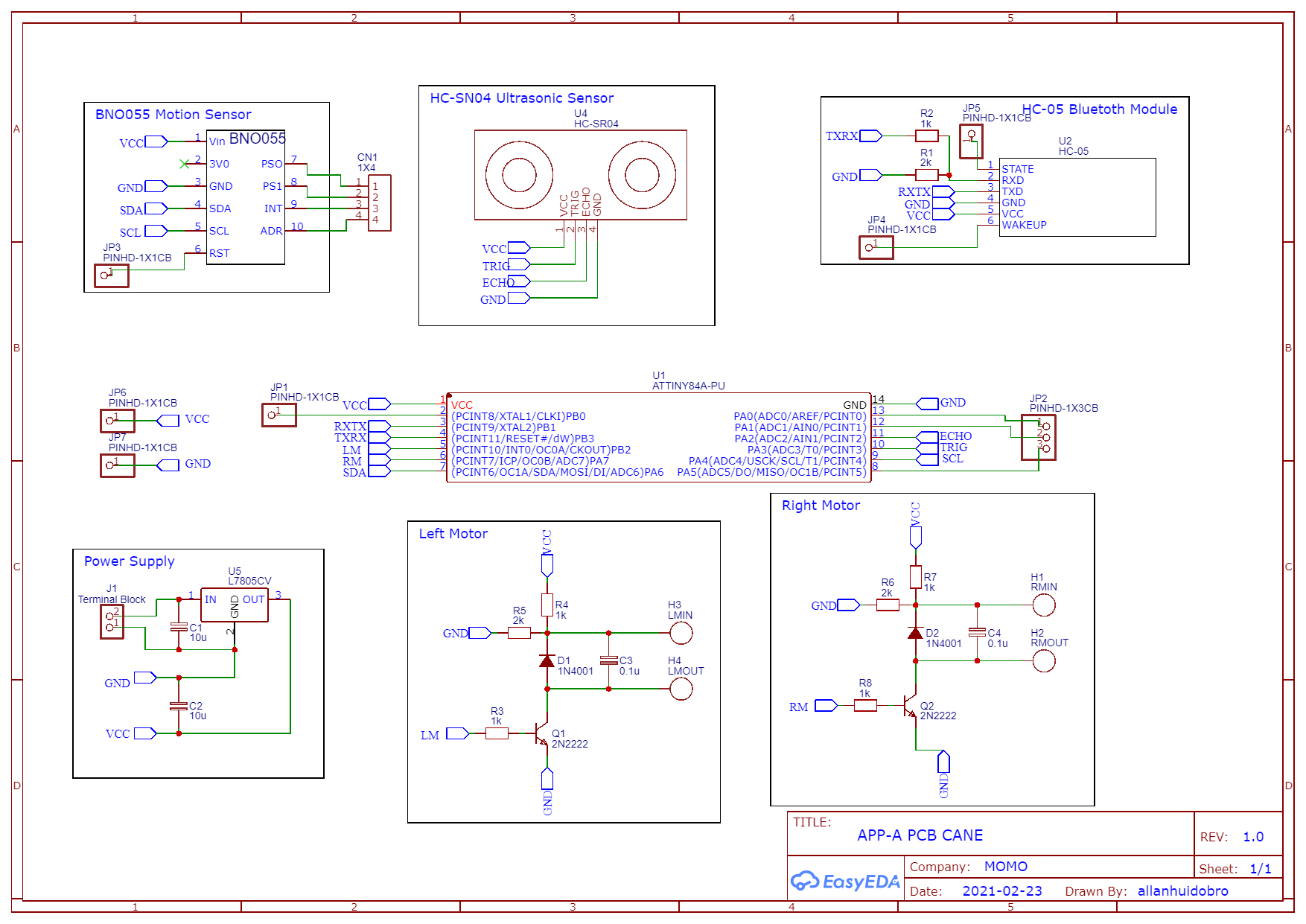The image size is (1306, 924).
Task: Select the R5 2k resistor
Action: [x=519, y=633]
